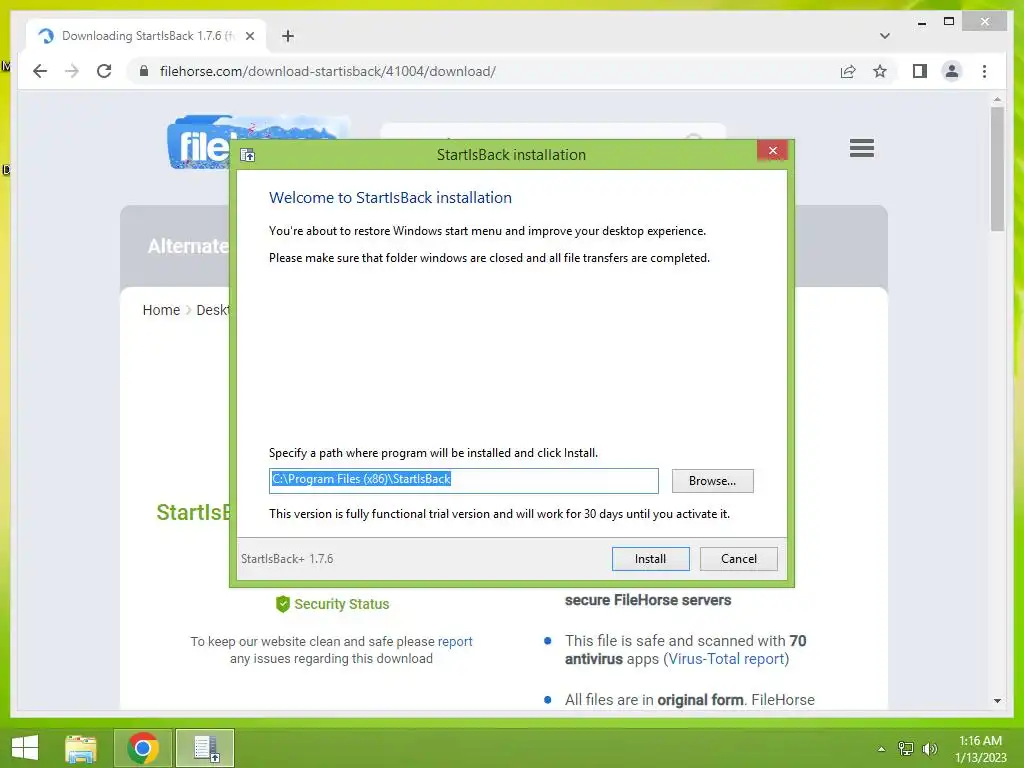Go back in Chrome

point(40,71)
